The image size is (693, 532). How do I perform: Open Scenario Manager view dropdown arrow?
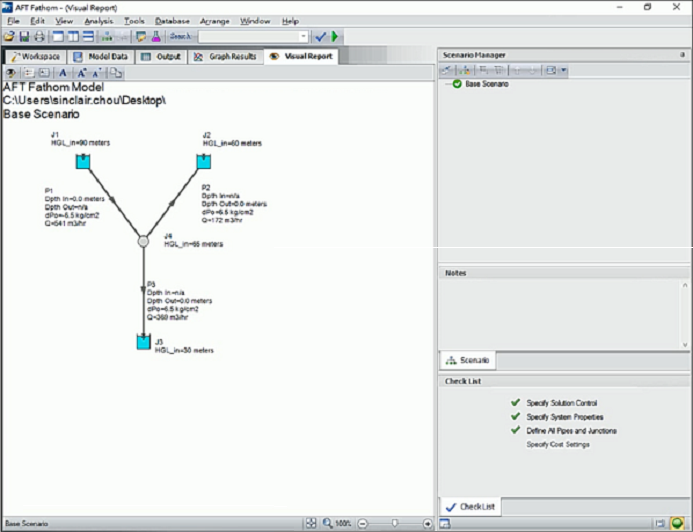(x=564, y=70)
